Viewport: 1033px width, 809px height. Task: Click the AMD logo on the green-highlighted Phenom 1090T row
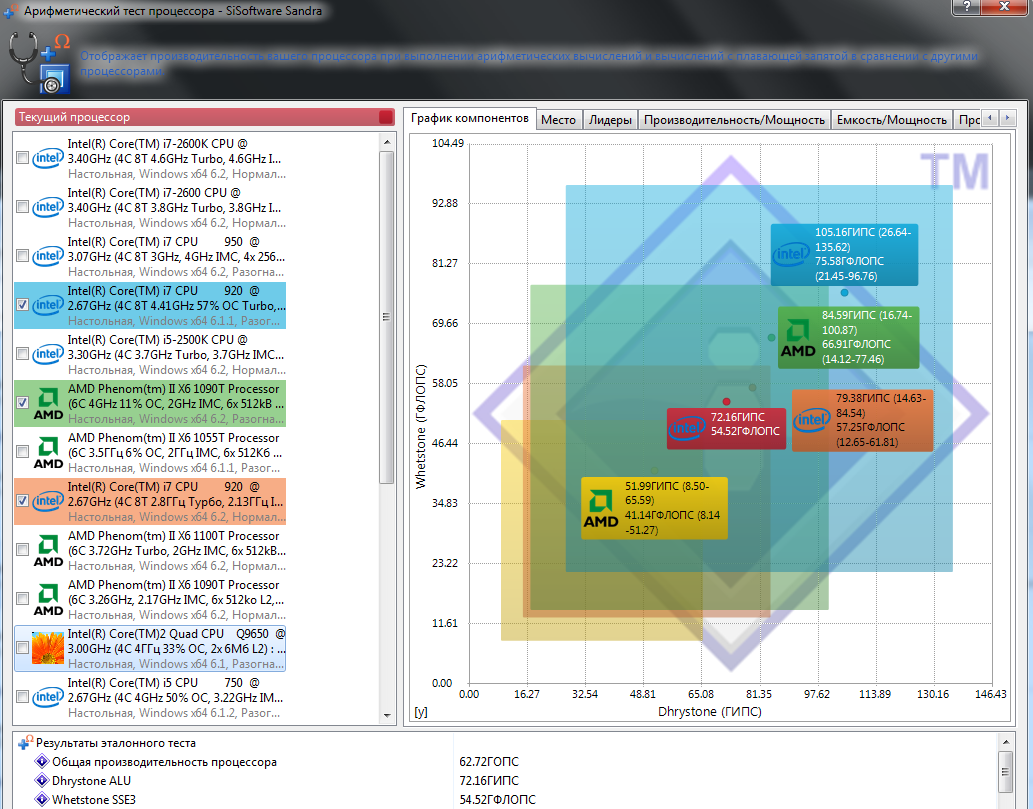coord(48,403)
